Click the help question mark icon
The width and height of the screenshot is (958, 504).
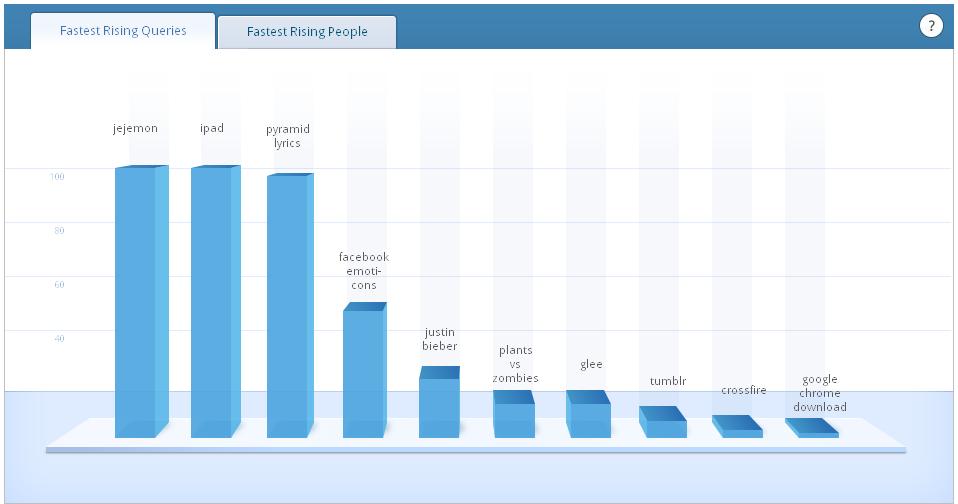point(931,26)
